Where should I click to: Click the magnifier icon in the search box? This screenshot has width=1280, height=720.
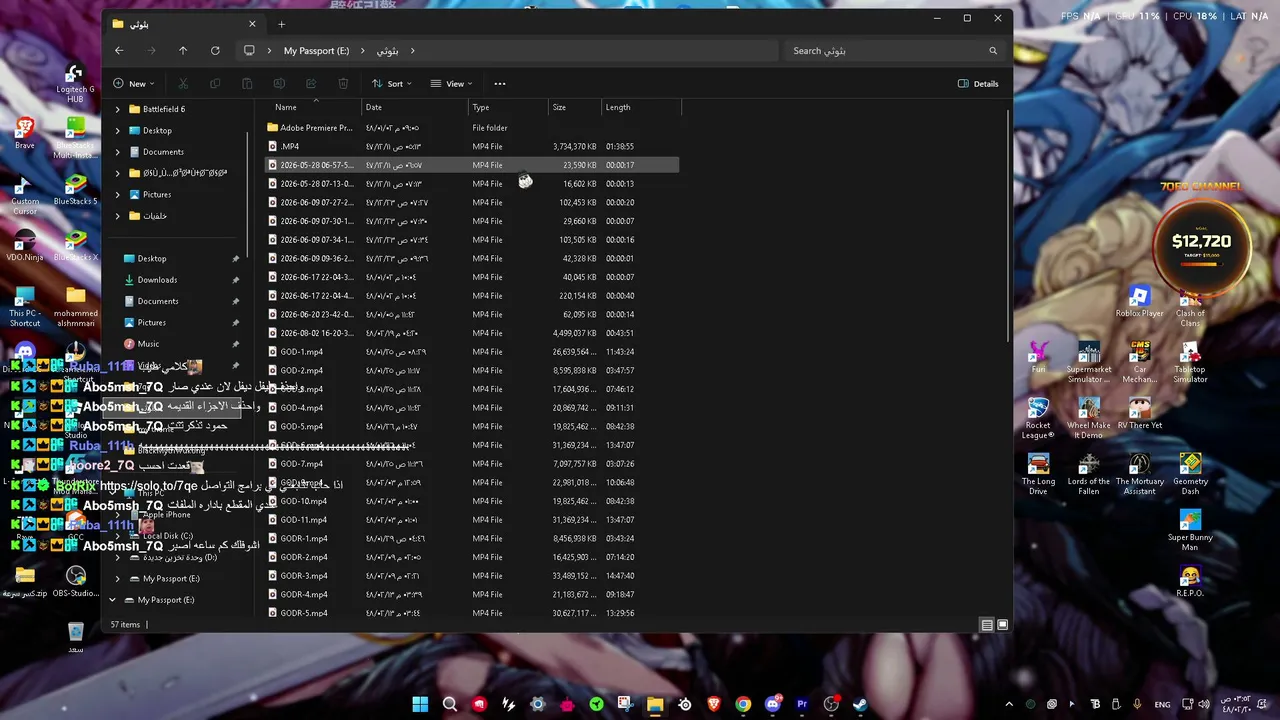(x=993, y=51)
